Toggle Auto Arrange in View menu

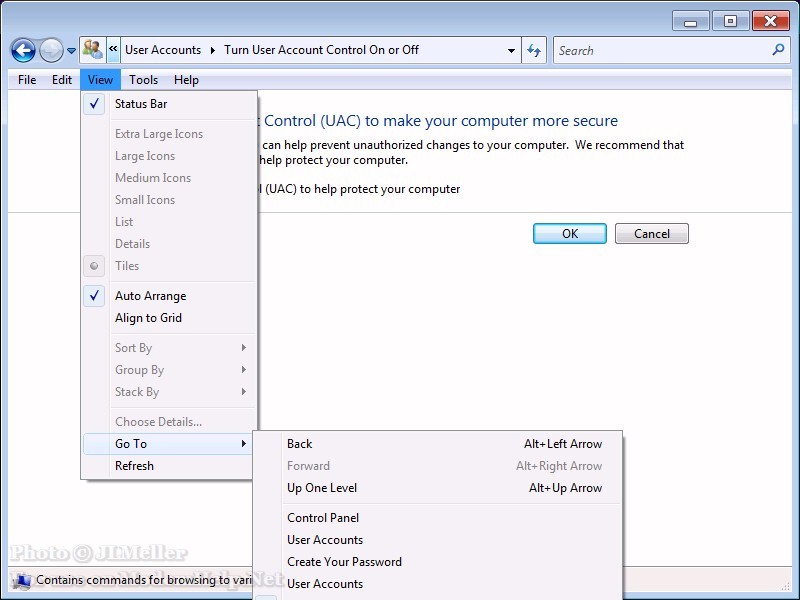pyautogui.click(x=169, y=296)
